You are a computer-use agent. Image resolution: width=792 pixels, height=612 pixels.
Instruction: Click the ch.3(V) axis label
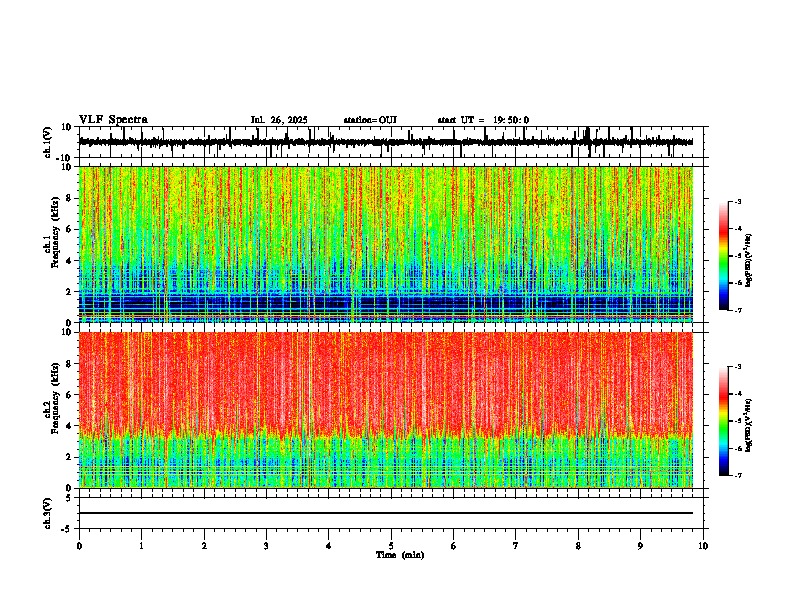pyautogui.click(x=48, y=513)
